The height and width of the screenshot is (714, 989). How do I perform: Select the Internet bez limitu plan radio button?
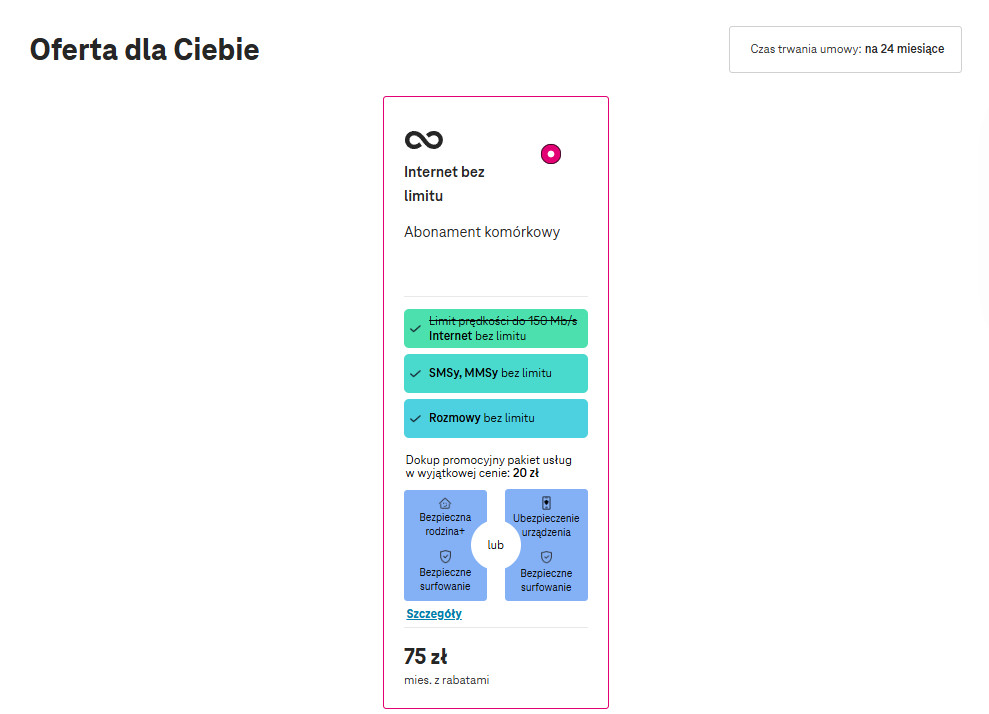[551, 154]
